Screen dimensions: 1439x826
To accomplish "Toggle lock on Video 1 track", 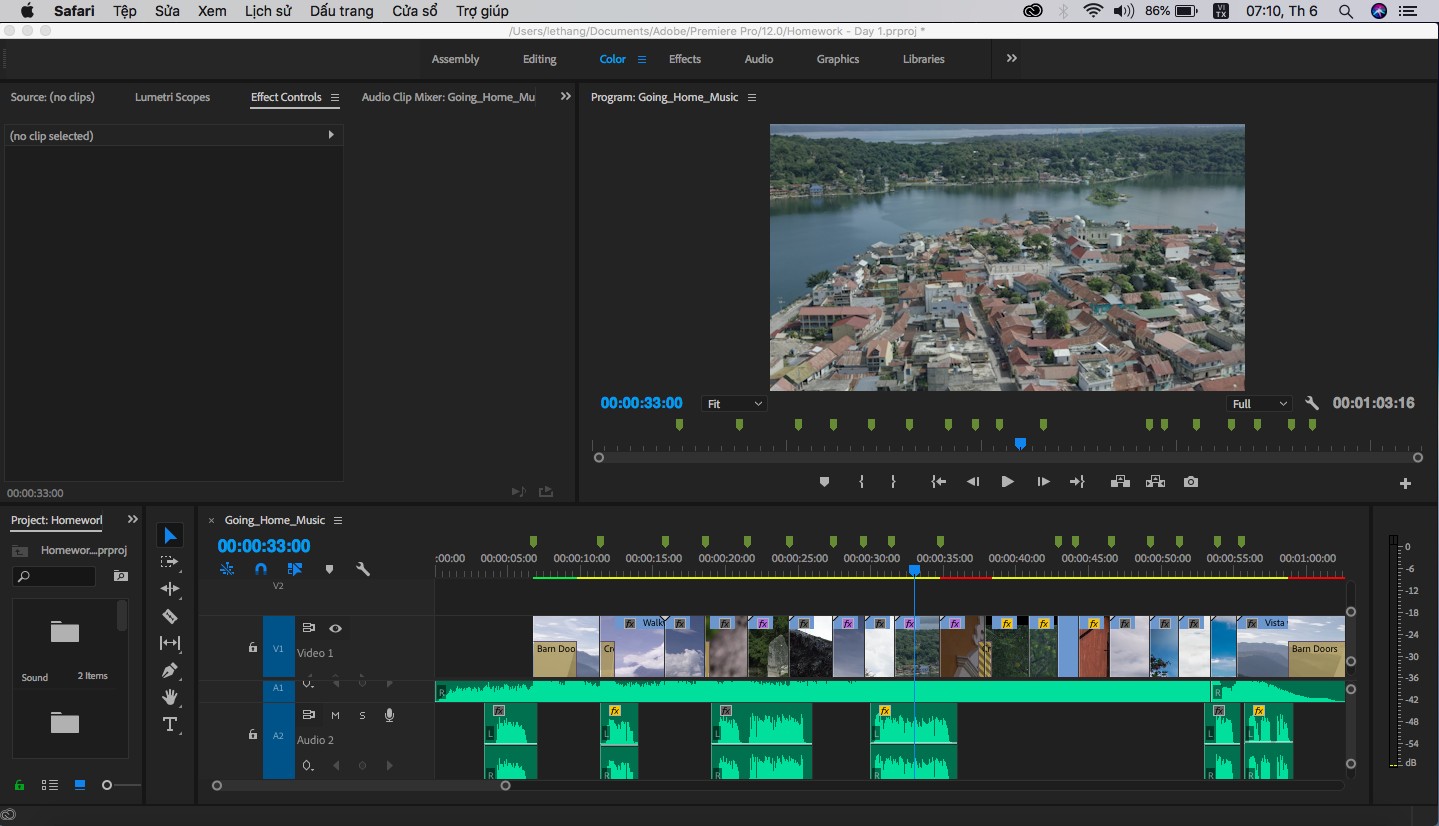I will click(x=253, y=648).
